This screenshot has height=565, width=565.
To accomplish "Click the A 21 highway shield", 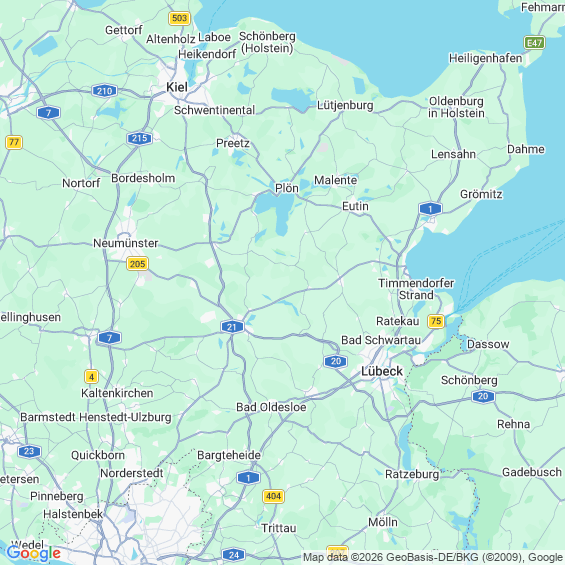I will coord(232,327).
